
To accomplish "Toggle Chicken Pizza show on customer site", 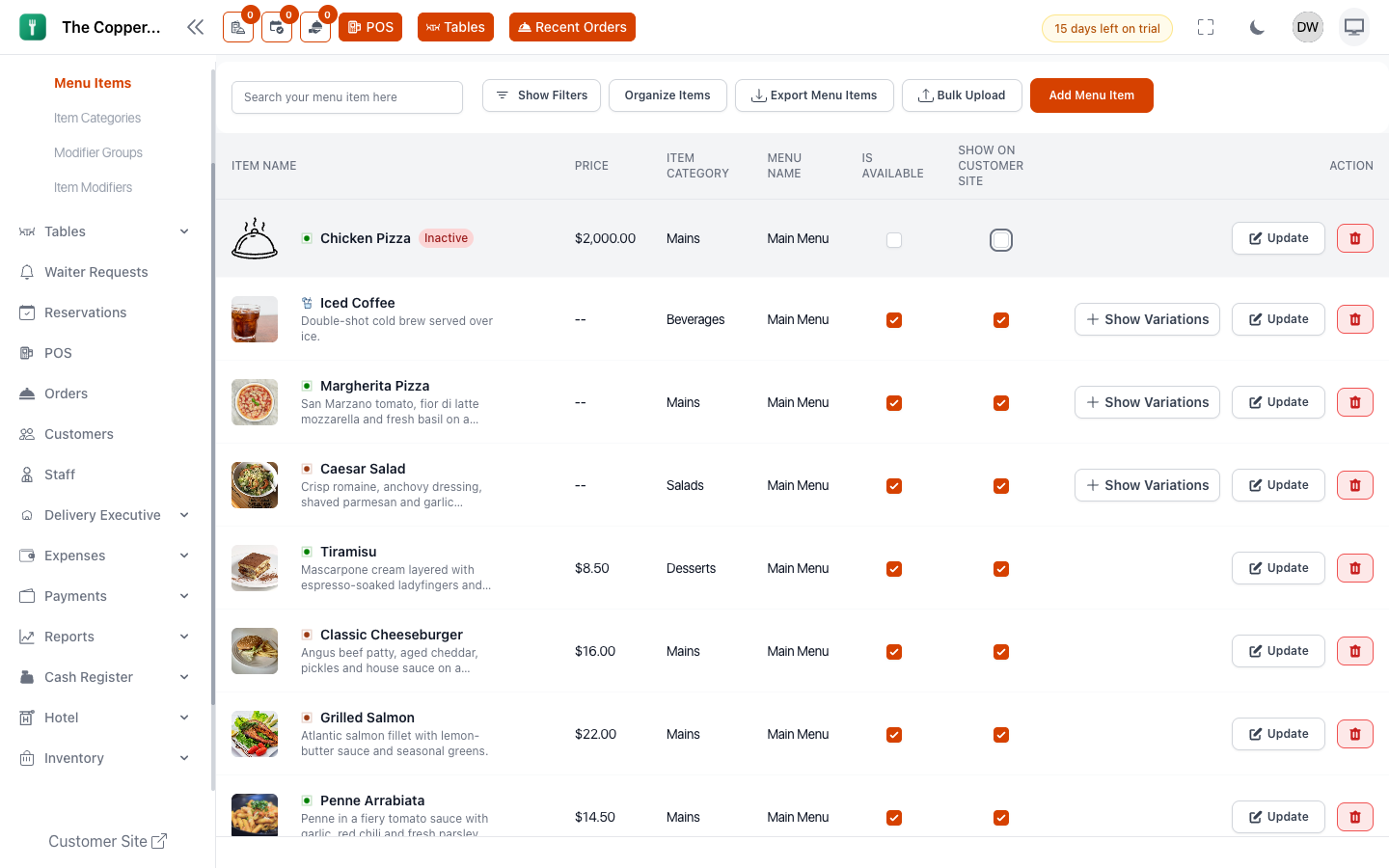I will (x=1001, y=240).
